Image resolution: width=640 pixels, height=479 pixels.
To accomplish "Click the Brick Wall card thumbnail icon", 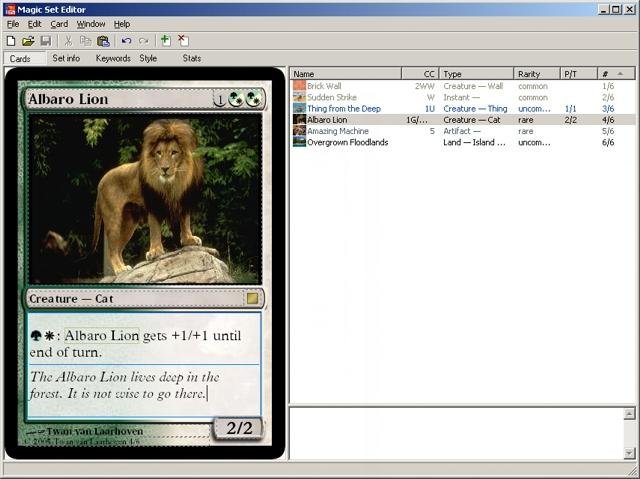I will (299, 86).
